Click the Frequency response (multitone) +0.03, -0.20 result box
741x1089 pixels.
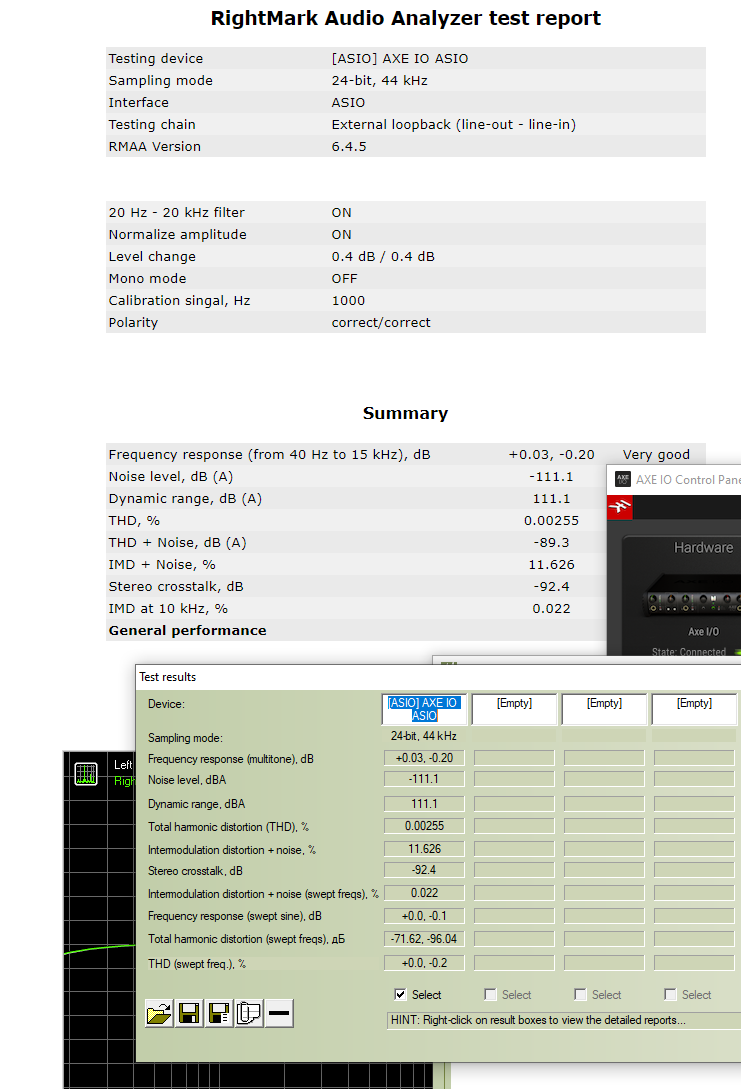(424, 758)
